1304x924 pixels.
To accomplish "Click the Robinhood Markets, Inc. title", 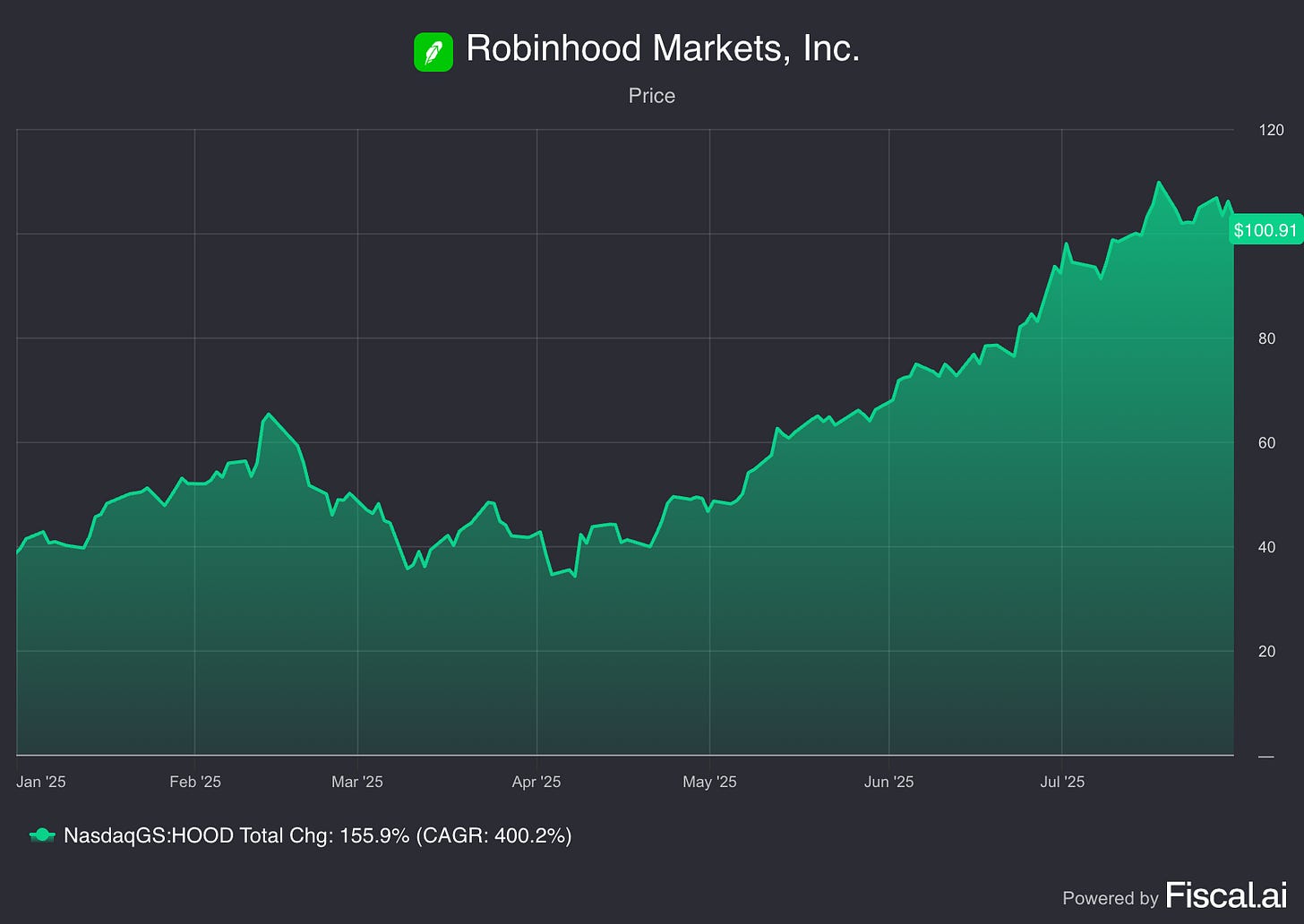I will click(x=663, y=48).
